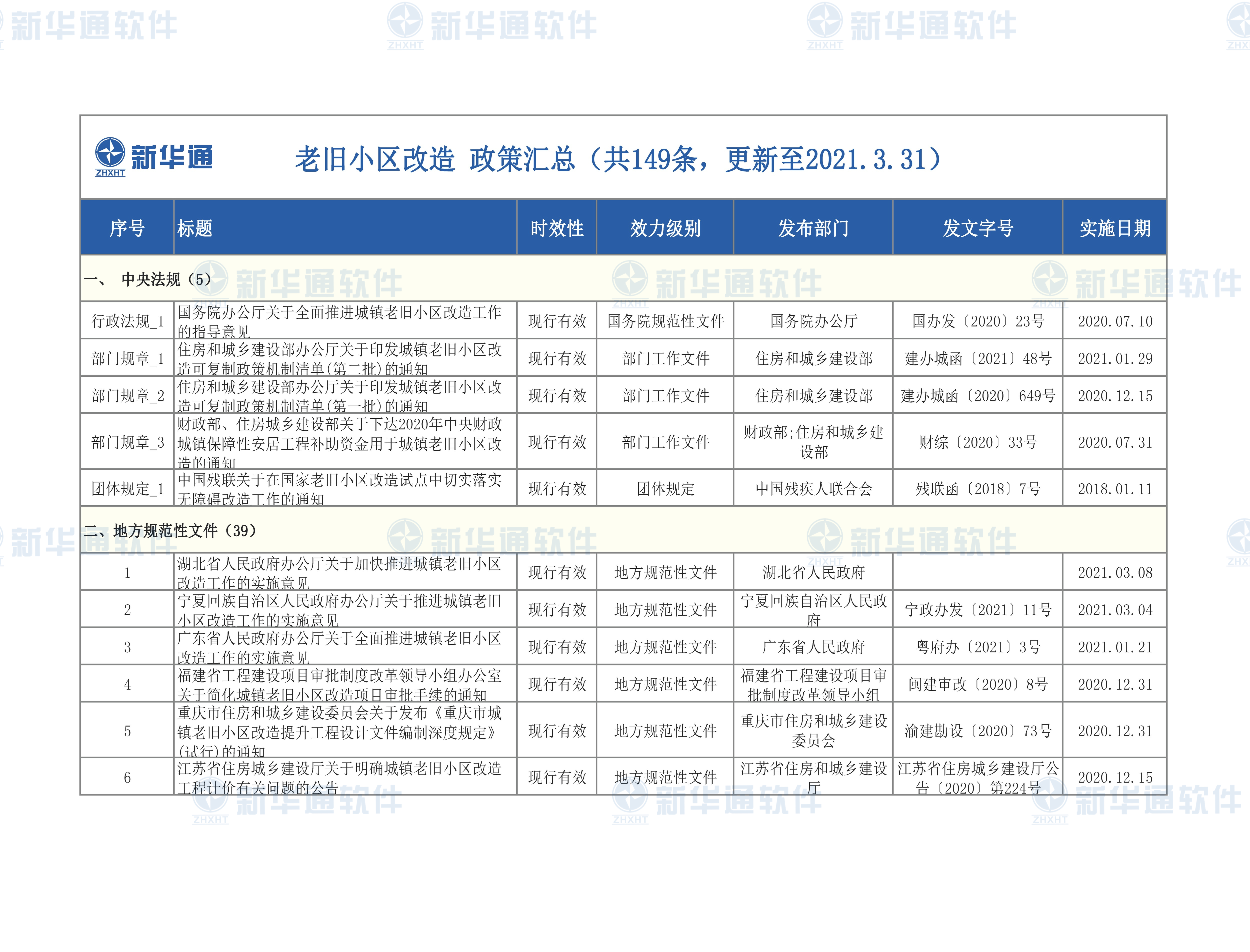Click section heading 一、中央法规（5）
Viewport: 1250px width, 952px height.
pyautogui.click(x=147, y=279)
